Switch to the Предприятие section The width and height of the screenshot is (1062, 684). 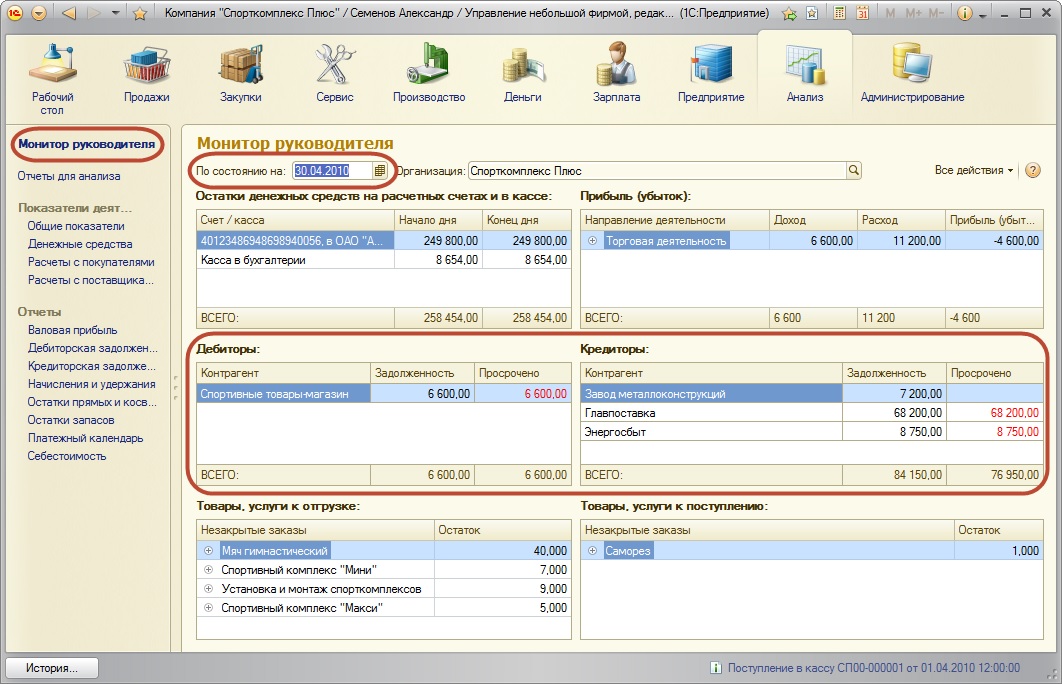[x=711, y=74]
